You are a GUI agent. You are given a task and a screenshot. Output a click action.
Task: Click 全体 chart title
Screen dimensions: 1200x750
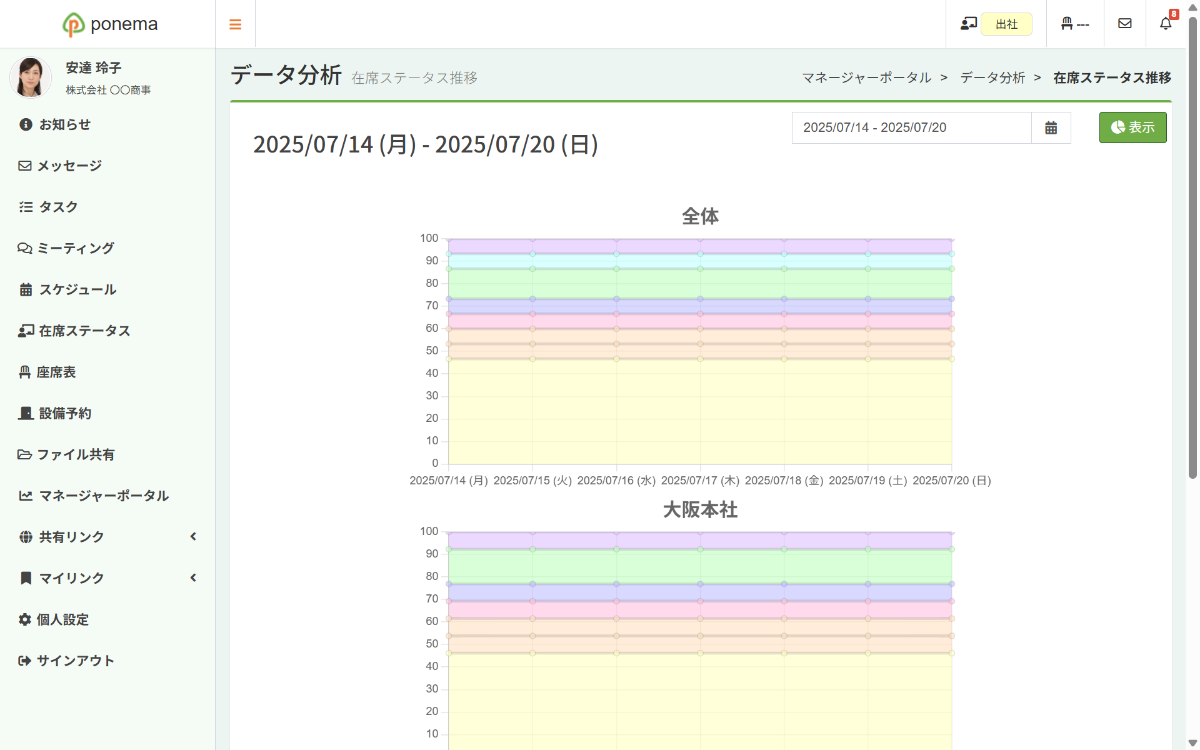point(700,216)
